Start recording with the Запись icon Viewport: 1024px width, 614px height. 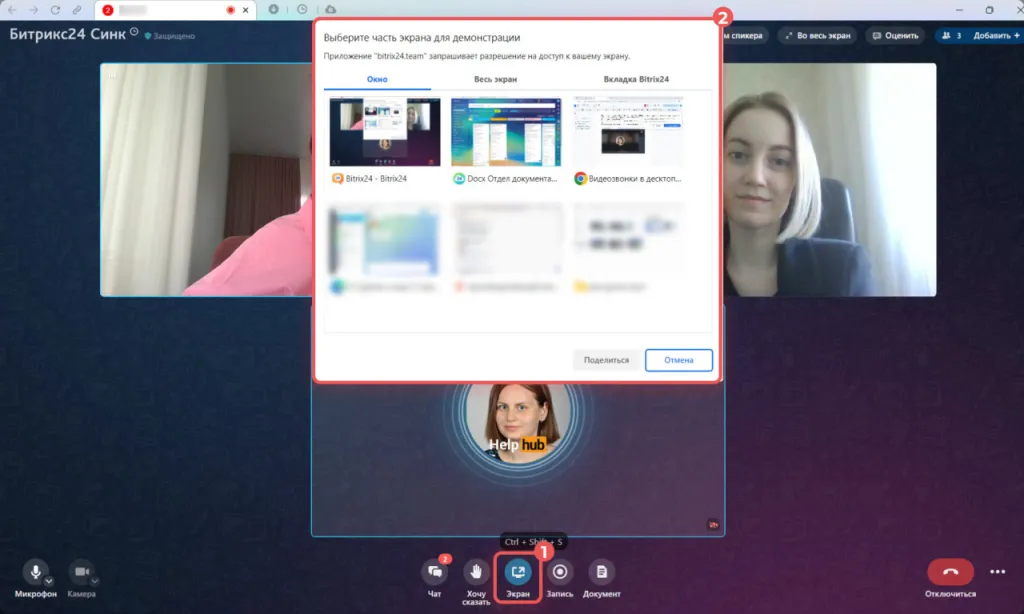pos(560,572)
